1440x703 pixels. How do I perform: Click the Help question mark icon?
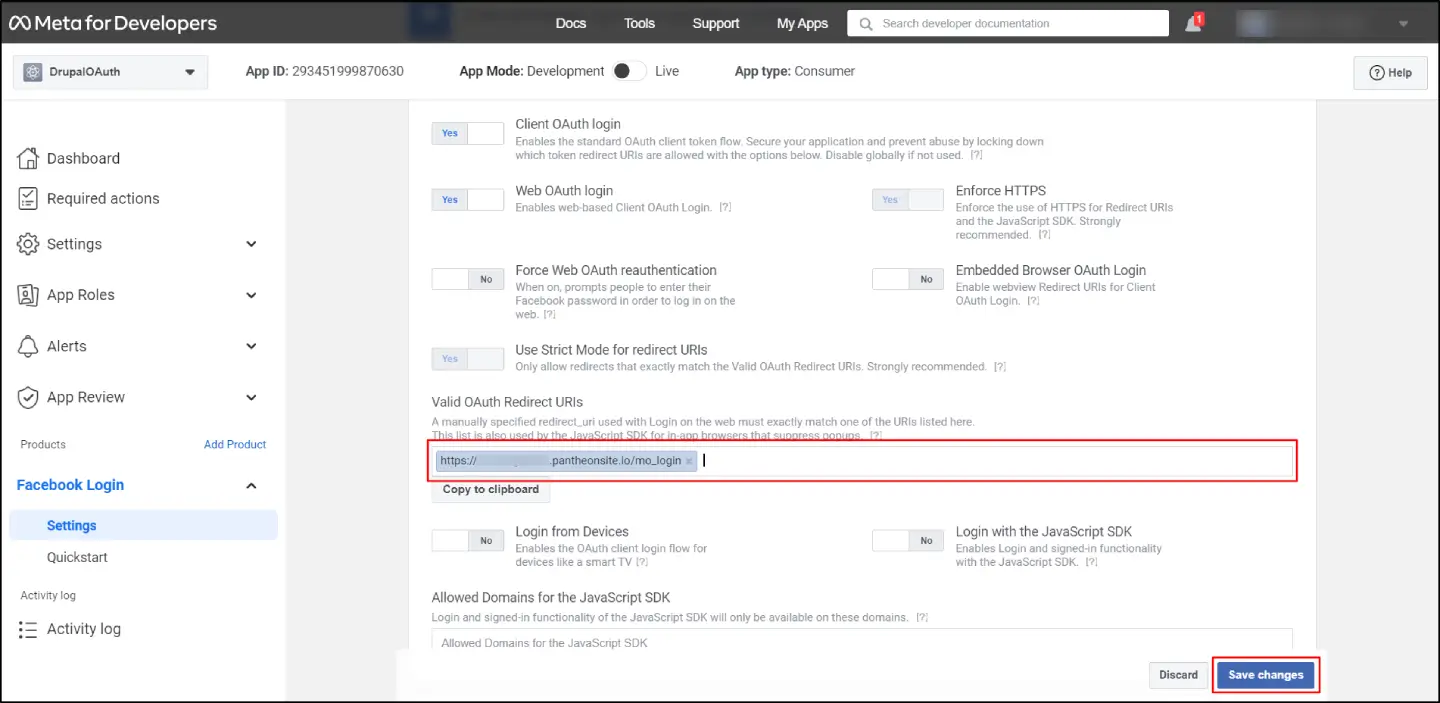[x=1377, y=73]
